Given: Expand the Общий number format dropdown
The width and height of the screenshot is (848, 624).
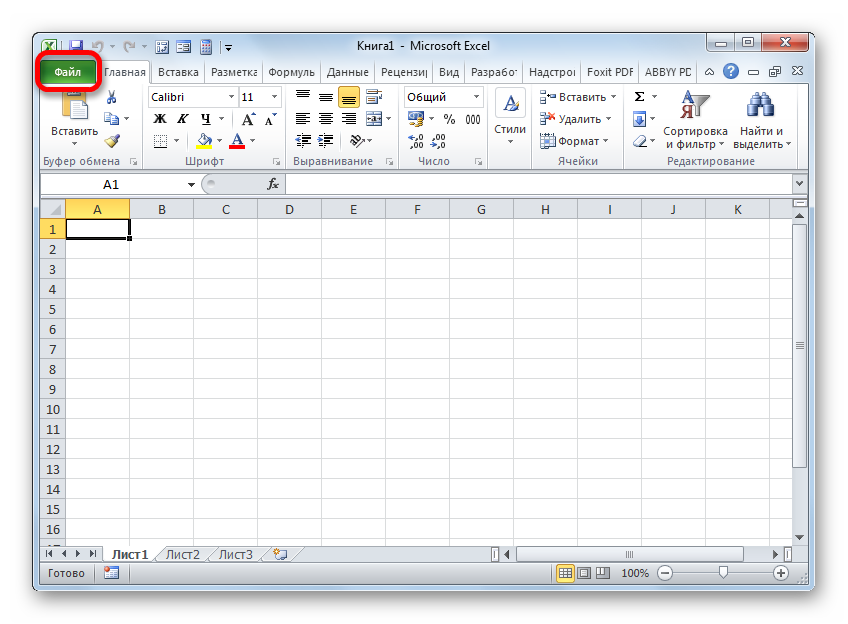Looking at the screenshot, I should tap(476, 97).
